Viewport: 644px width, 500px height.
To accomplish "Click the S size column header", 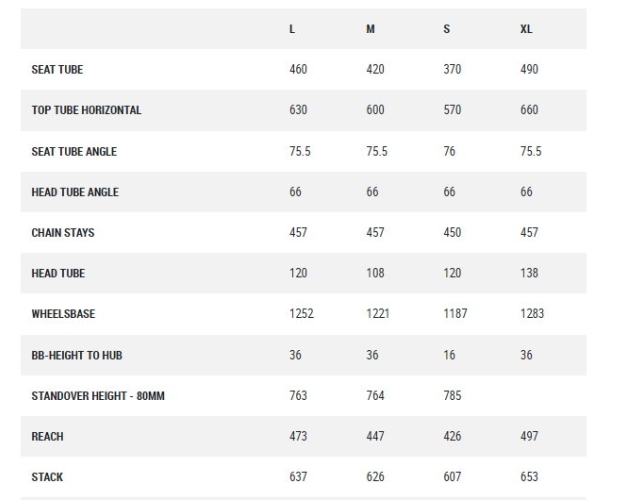I will (x=447, y=29).
